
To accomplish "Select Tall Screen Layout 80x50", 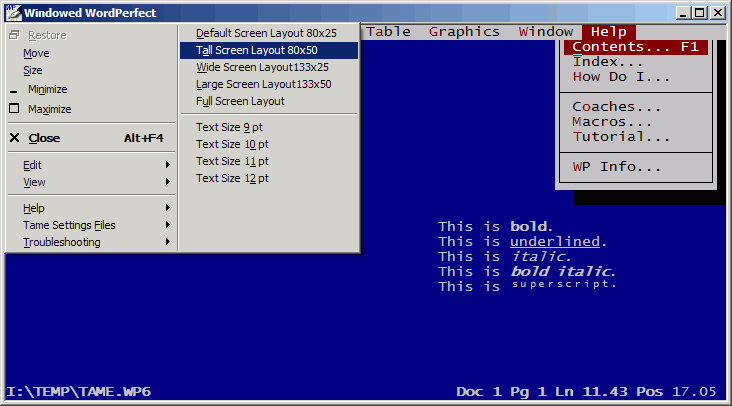I will coord(257,50).
